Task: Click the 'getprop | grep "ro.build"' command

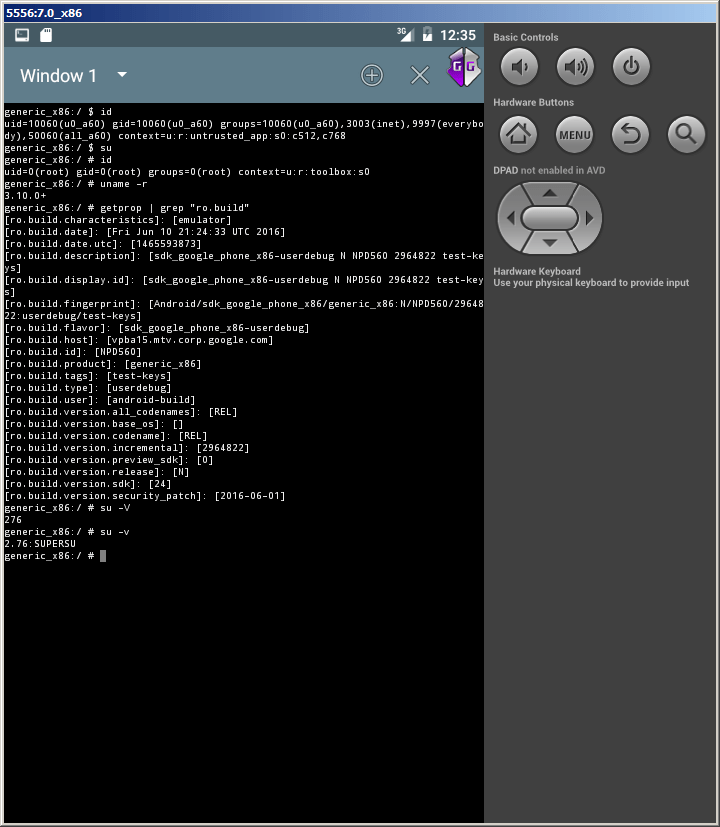Action: (127, 208)
